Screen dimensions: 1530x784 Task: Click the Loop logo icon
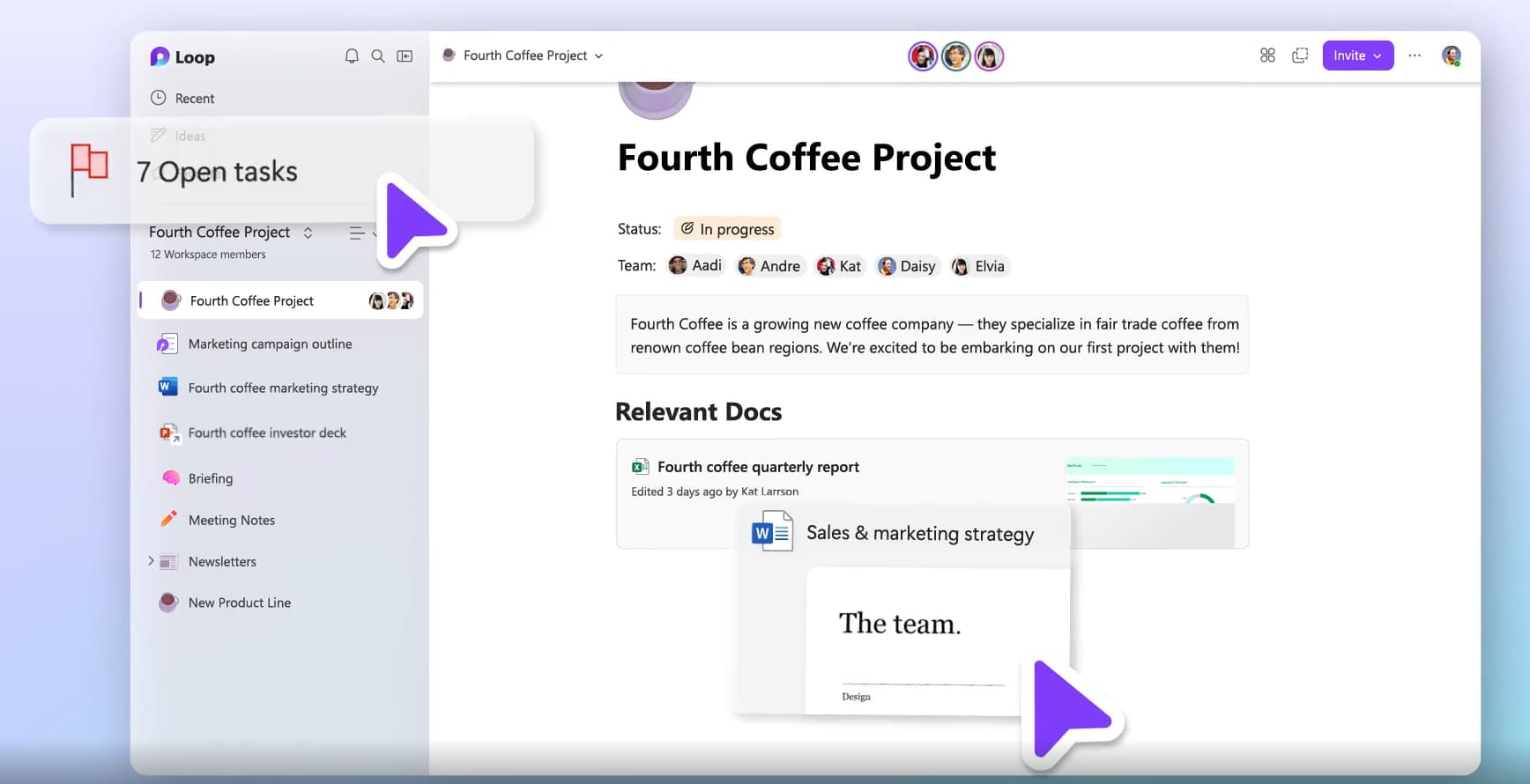coord(160,57)
